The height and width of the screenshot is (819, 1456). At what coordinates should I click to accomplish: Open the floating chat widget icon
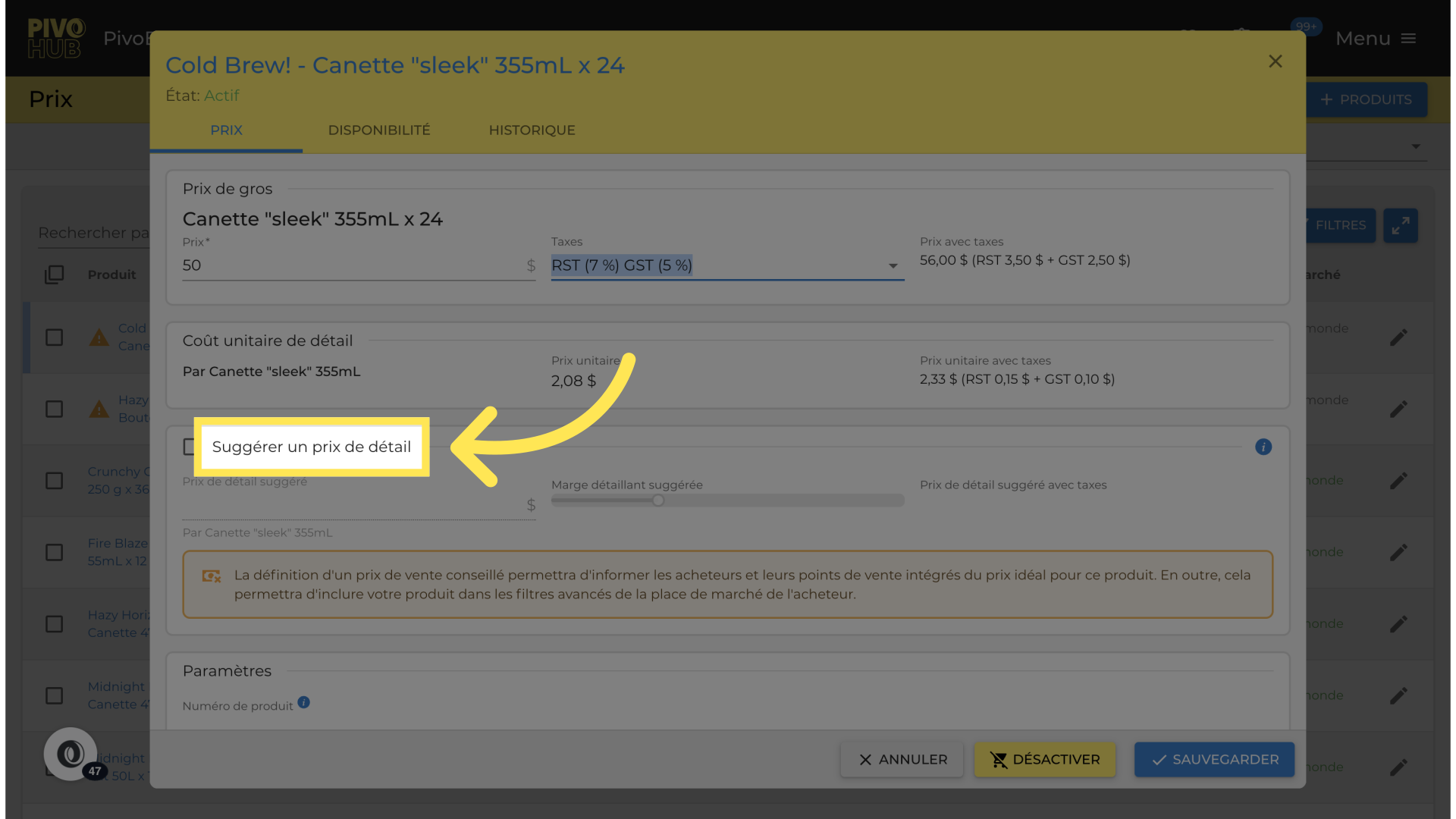point(71,754)
